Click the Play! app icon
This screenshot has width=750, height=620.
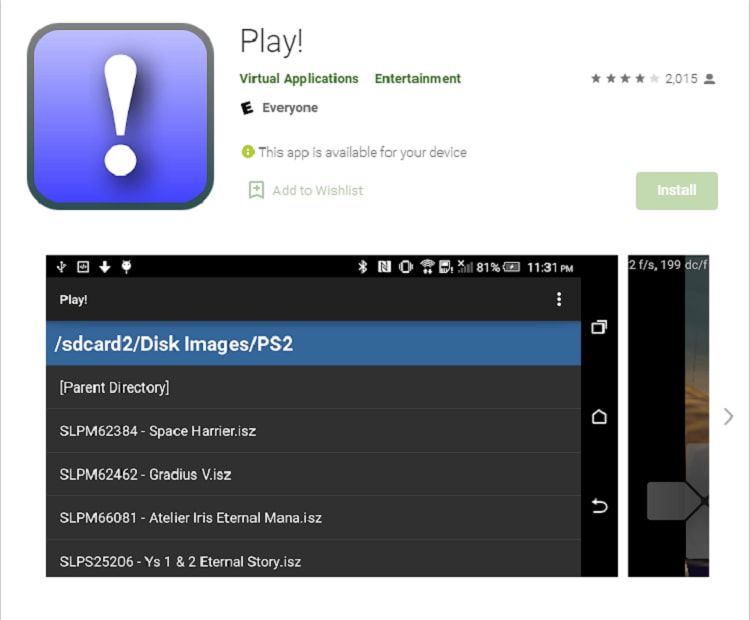pyautogui.click(x=121, y=116)
